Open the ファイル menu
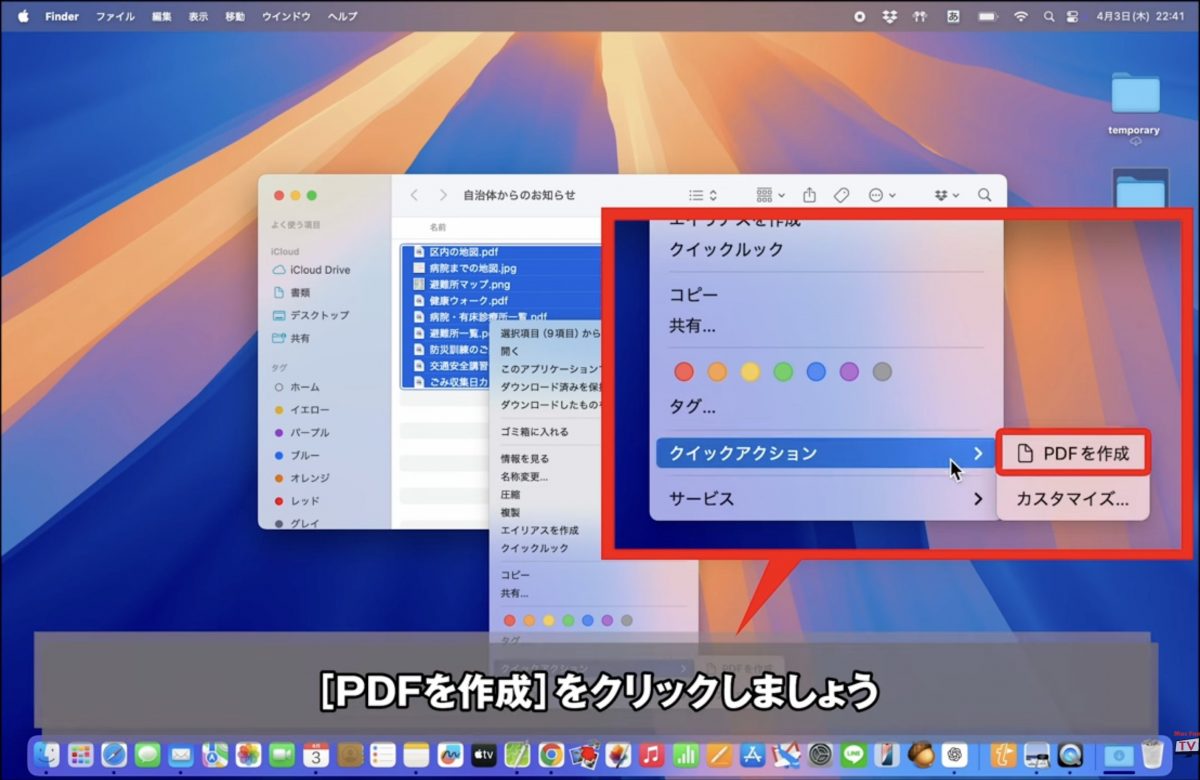 [x=115, y=17]
